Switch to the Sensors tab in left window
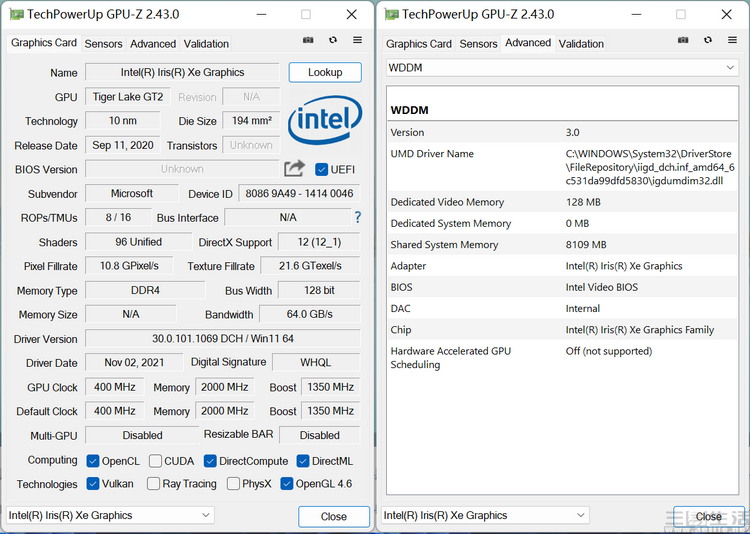The width and height of the screenshot is (750, 534). coord(103,44)
